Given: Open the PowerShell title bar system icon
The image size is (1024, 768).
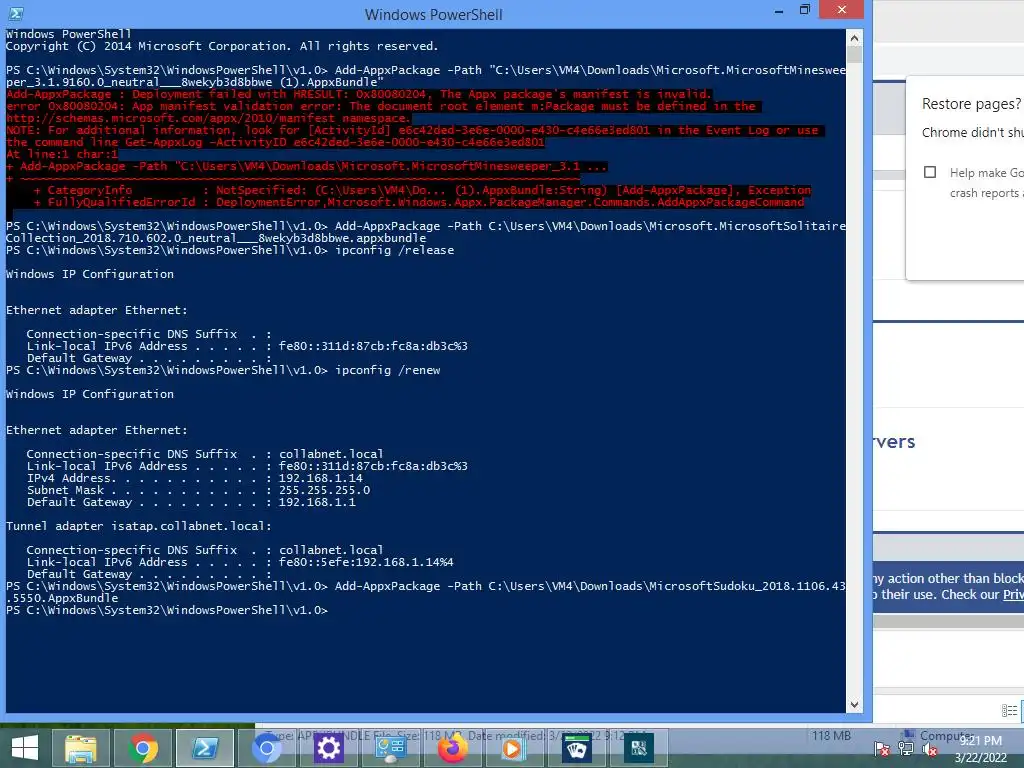Looking at the screenshot, I should tap(16, 14).
